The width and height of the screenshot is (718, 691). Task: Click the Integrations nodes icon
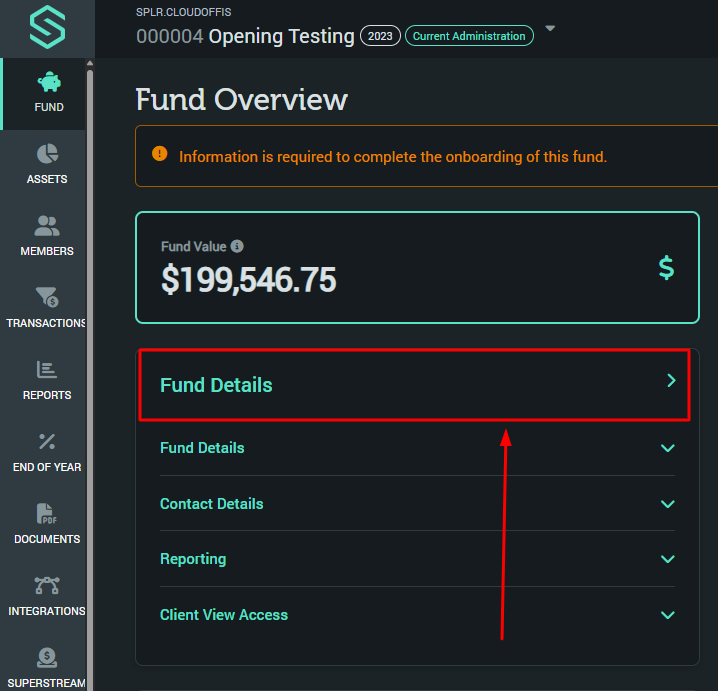[x=47, y=585]
